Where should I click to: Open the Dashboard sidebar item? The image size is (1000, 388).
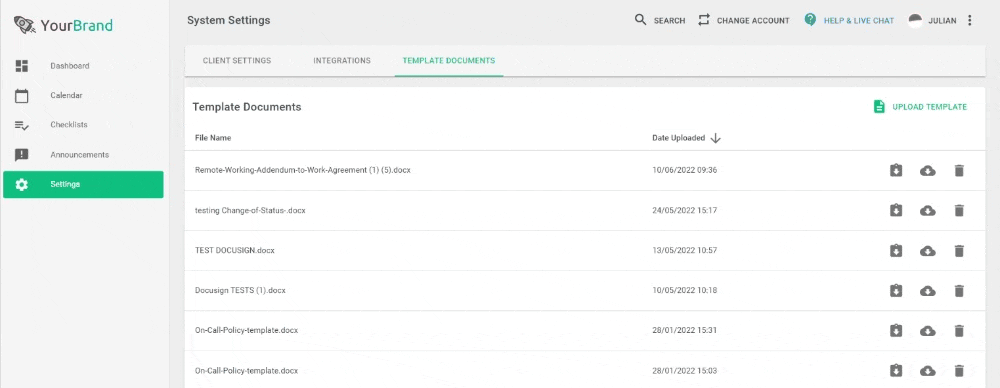[83, 66]
